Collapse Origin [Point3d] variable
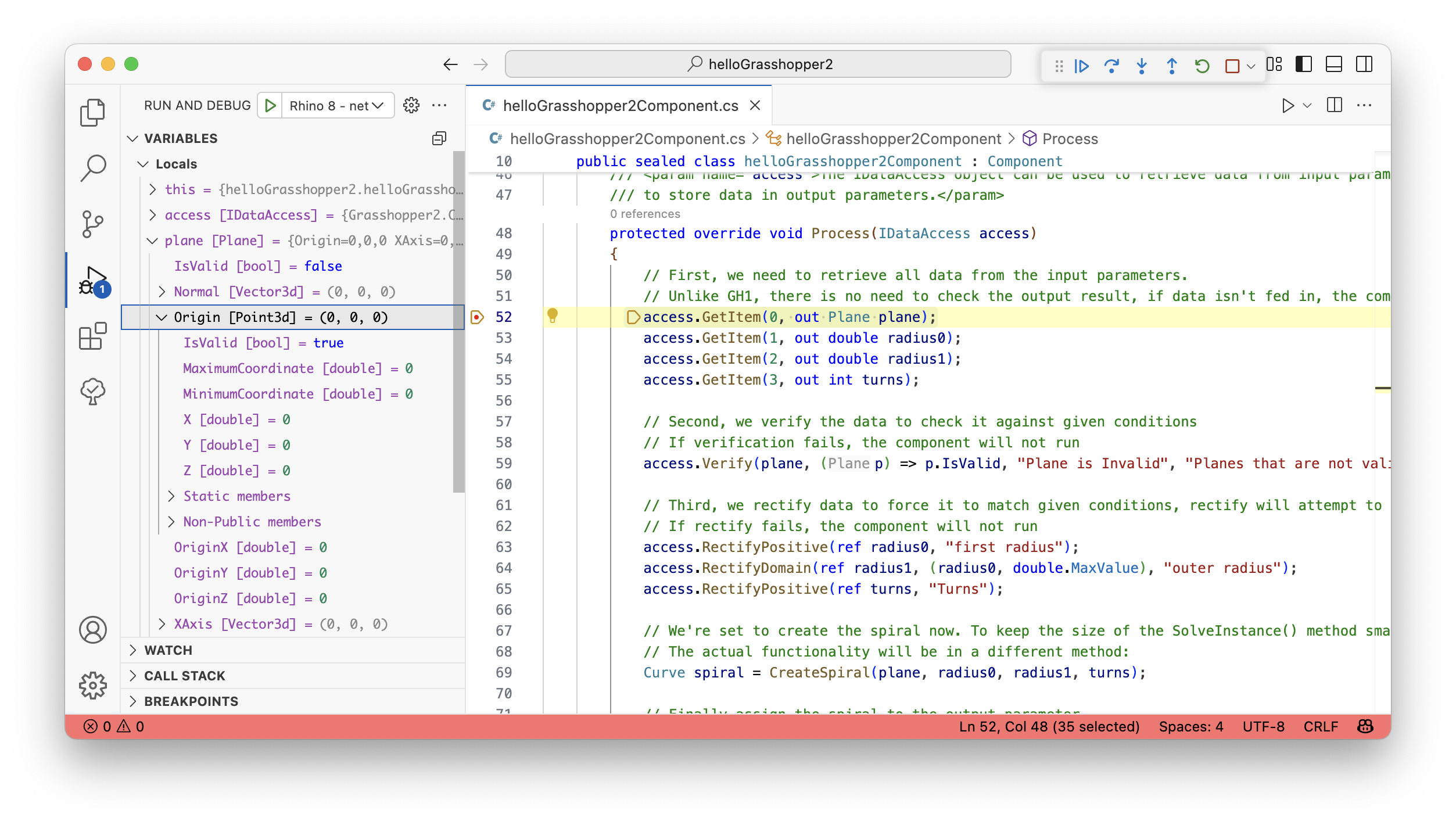 point(162,317)
